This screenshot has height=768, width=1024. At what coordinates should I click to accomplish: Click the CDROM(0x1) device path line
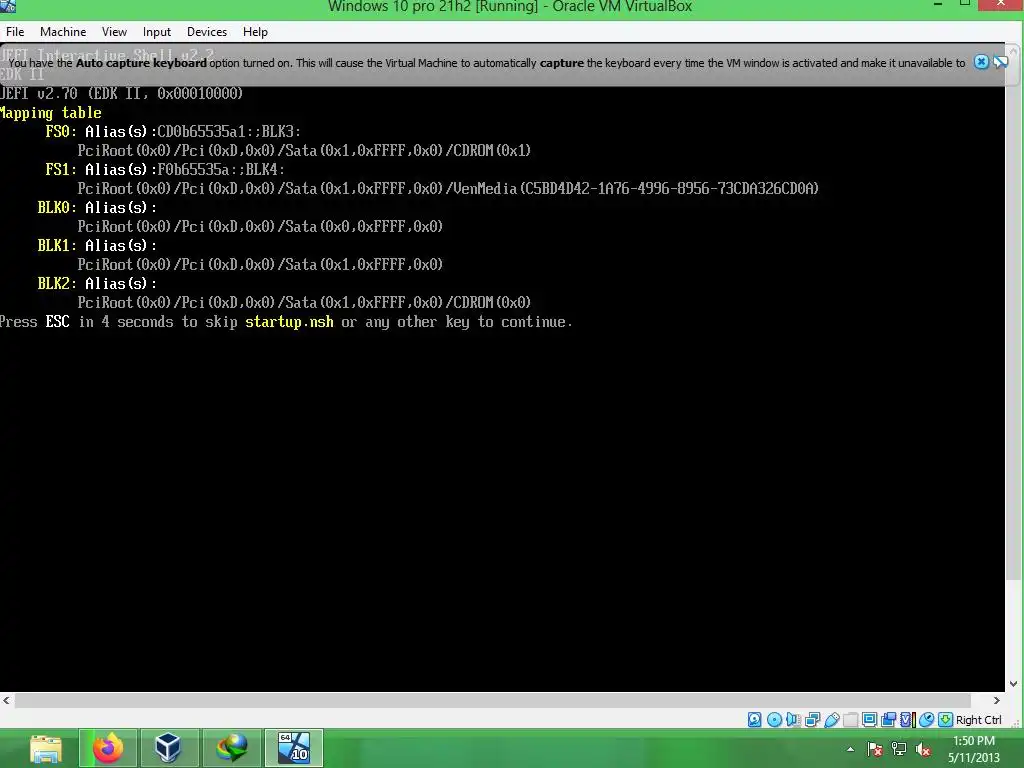(304, 151)
